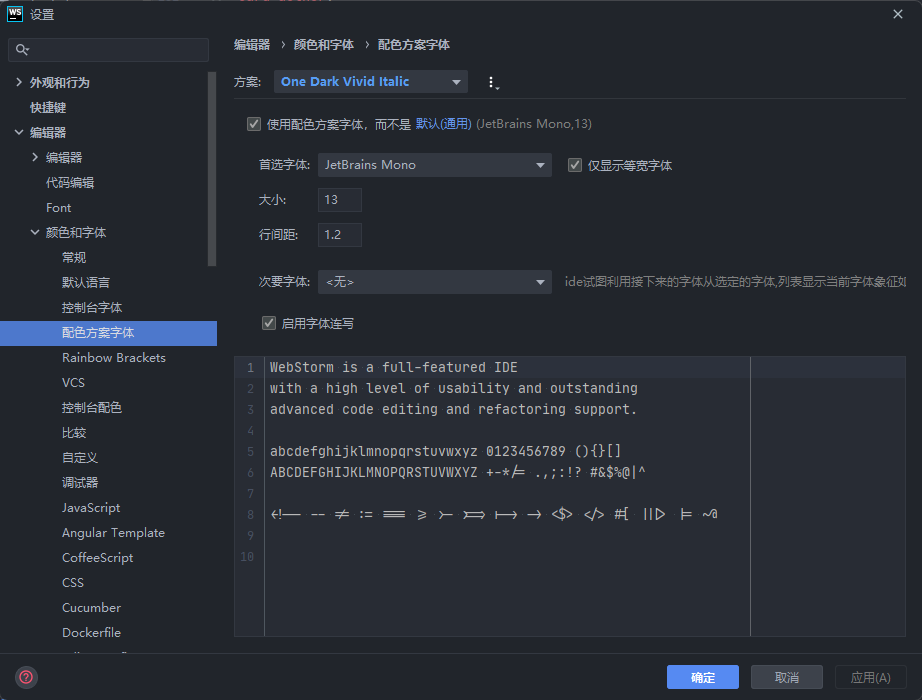The image size is (922, 700).
Task: Select Rainbow Brackets in settings tree
Action: pyautogui.click(x=113, y=357)
